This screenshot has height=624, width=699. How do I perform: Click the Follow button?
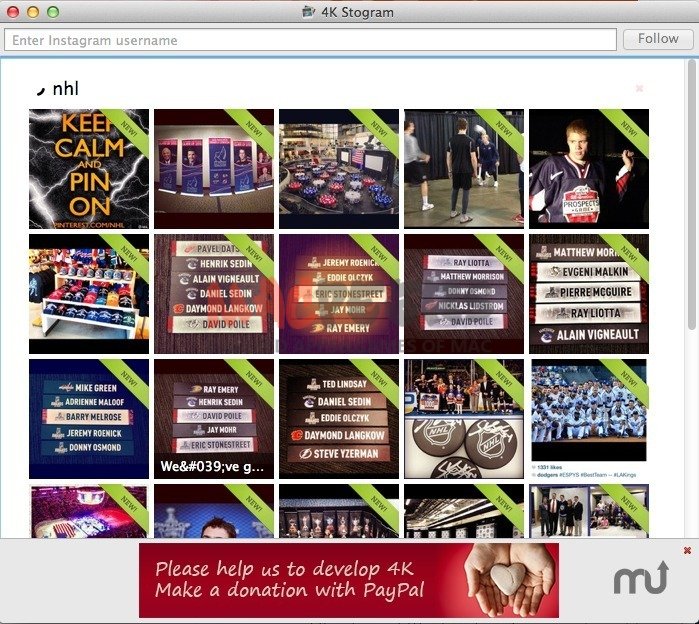coord(658,39)
